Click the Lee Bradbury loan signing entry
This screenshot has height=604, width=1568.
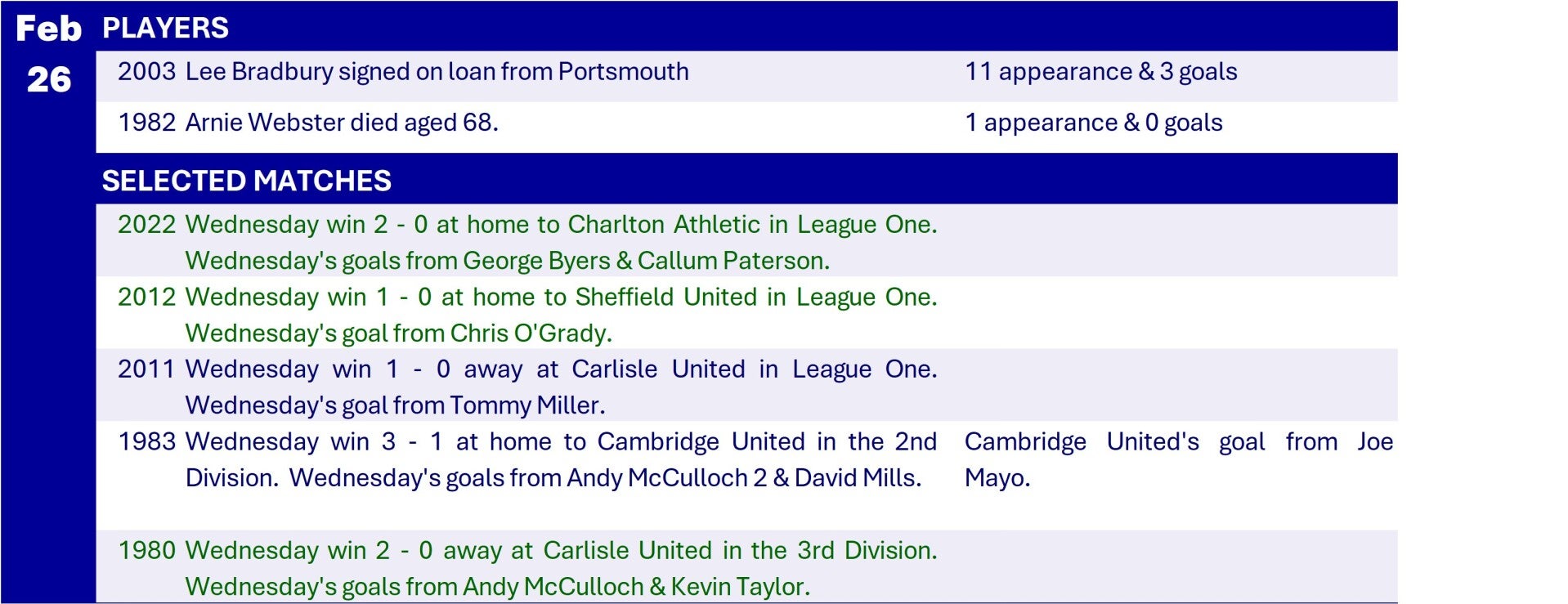pos(437,72)
